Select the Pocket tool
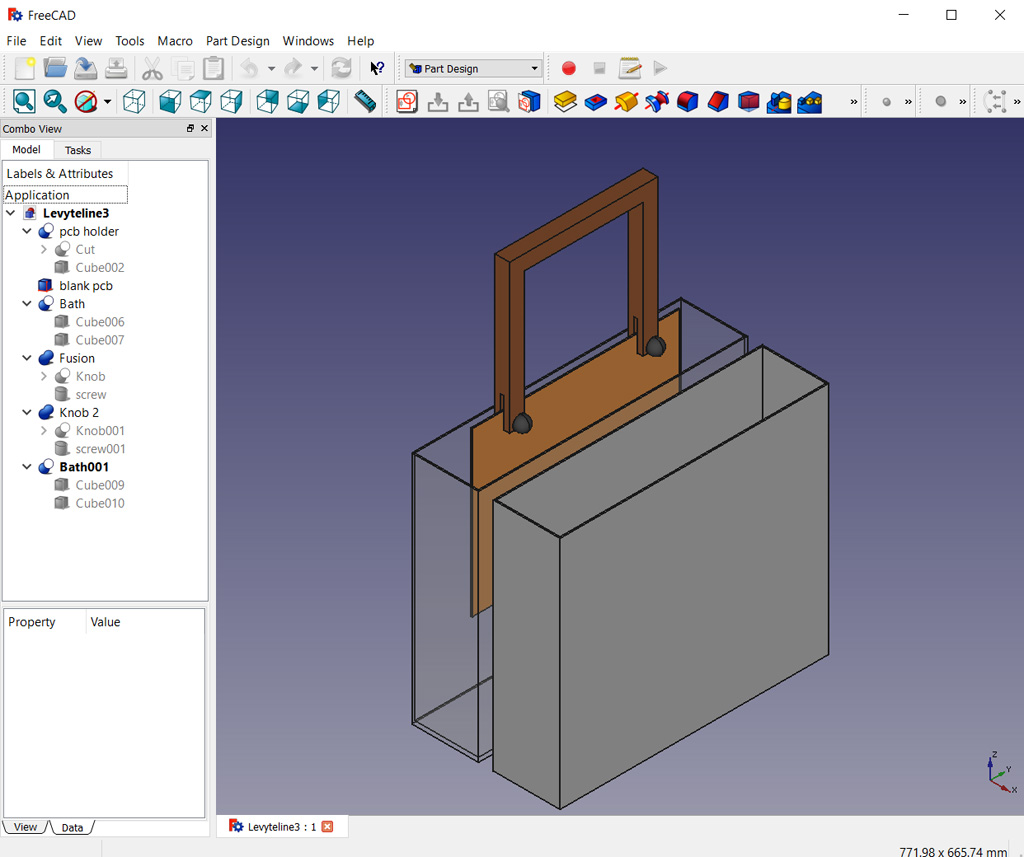This screenshot has width=1024, height=857. coord(596,102)
